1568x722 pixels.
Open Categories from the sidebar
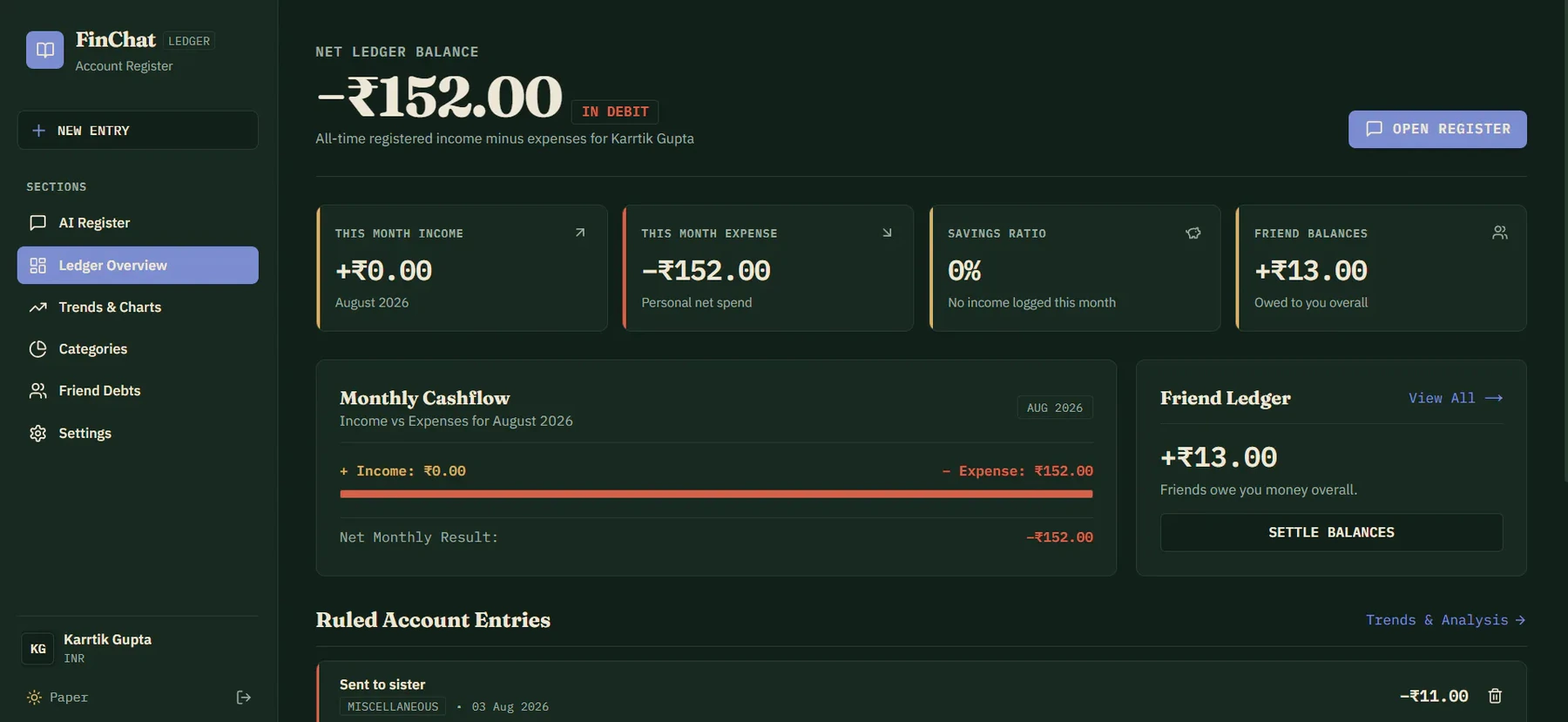point(138,349)
